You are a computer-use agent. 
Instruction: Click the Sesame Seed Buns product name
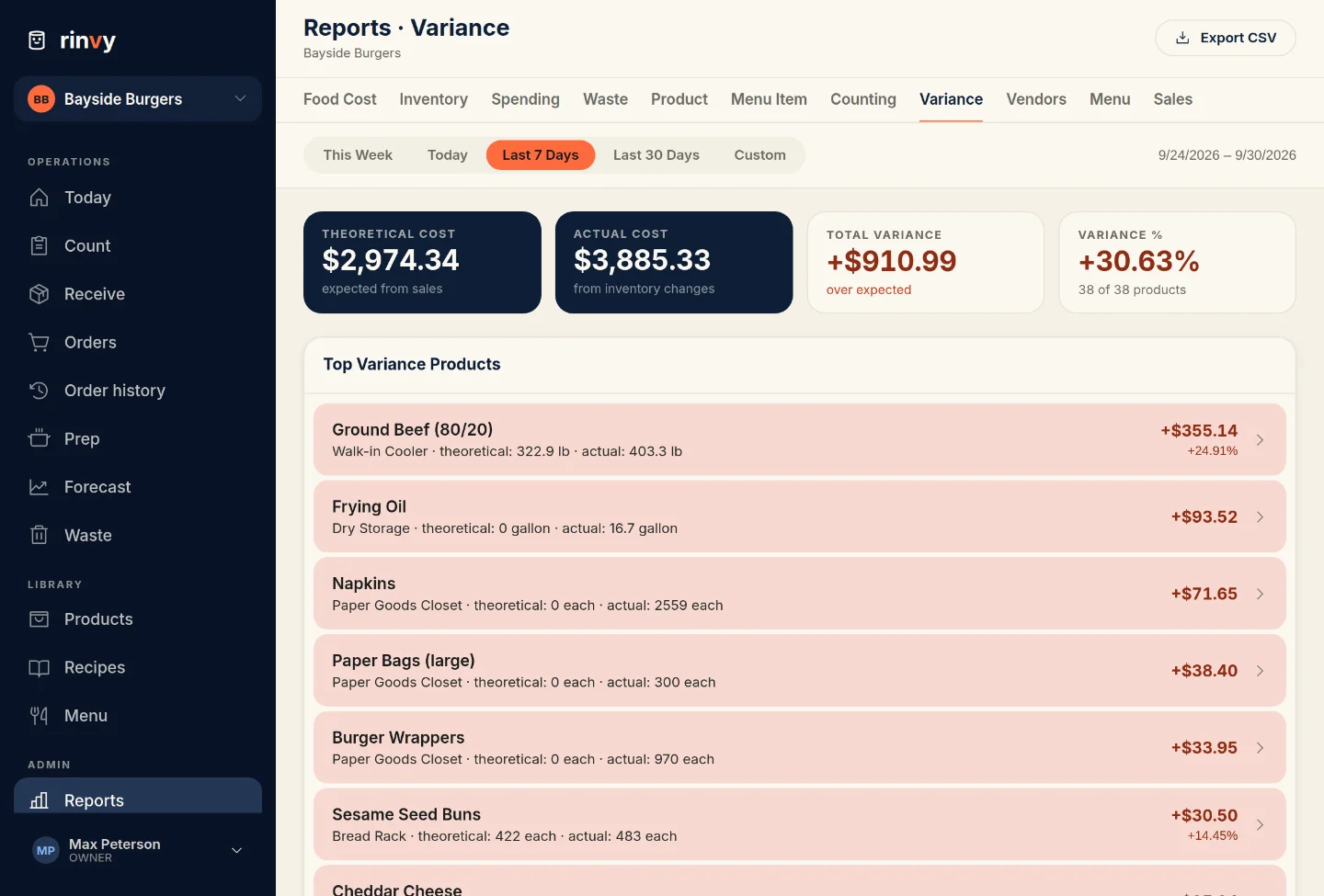(406, 814)
